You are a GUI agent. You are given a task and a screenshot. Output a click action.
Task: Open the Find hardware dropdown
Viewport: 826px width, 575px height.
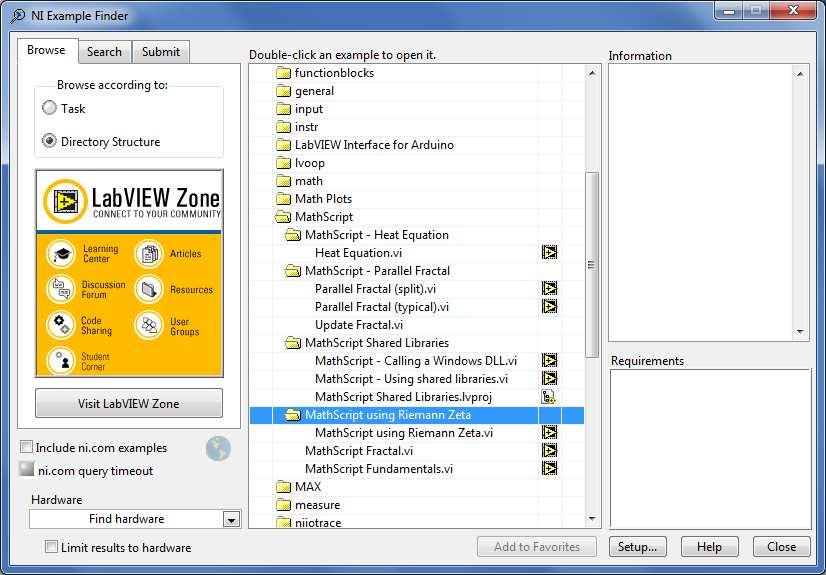click(x=231, y=520)
